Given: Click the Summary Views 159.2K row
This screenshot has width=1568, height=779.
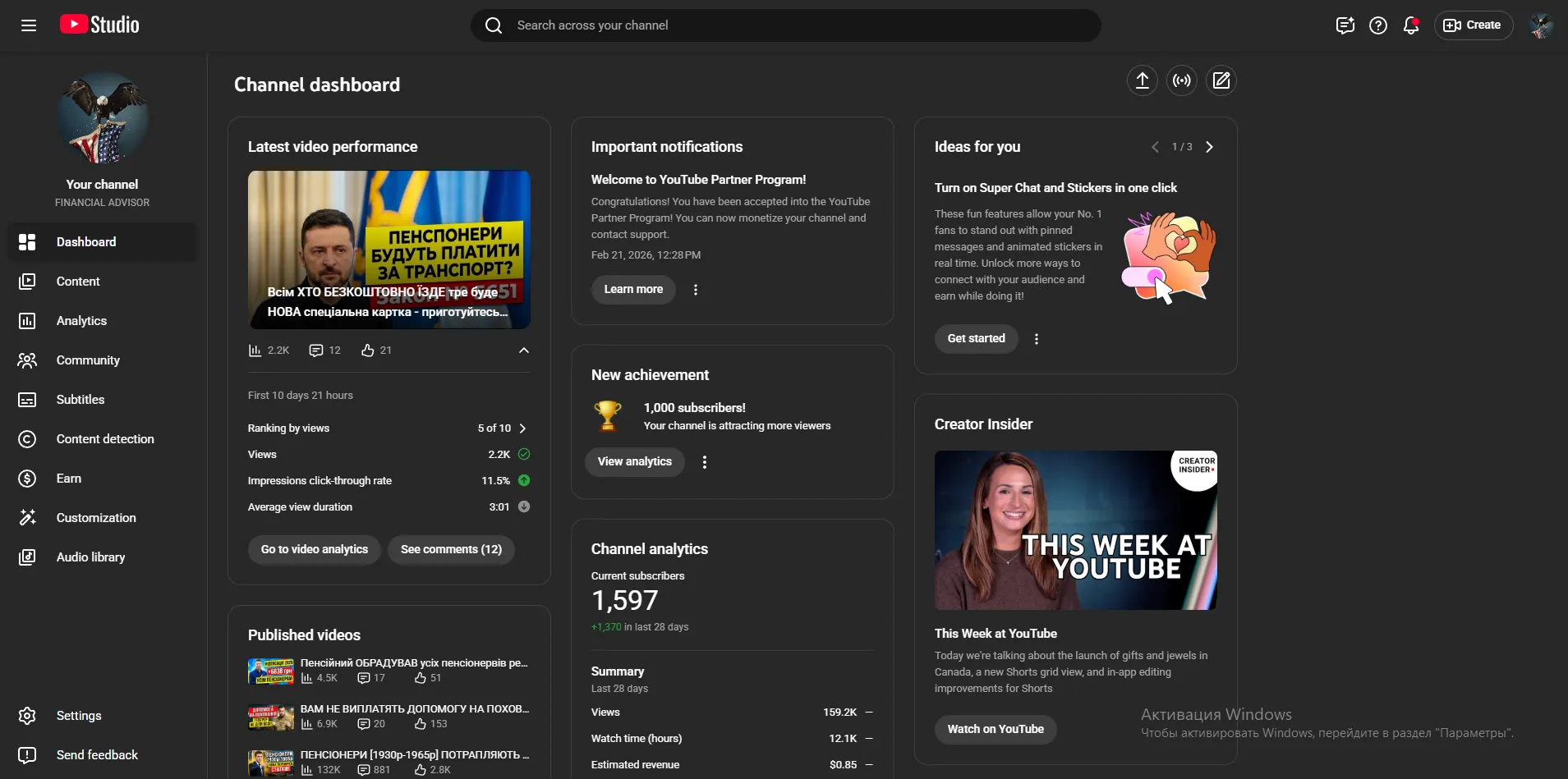Looking at the screenshot, I should tap(732, 713).
